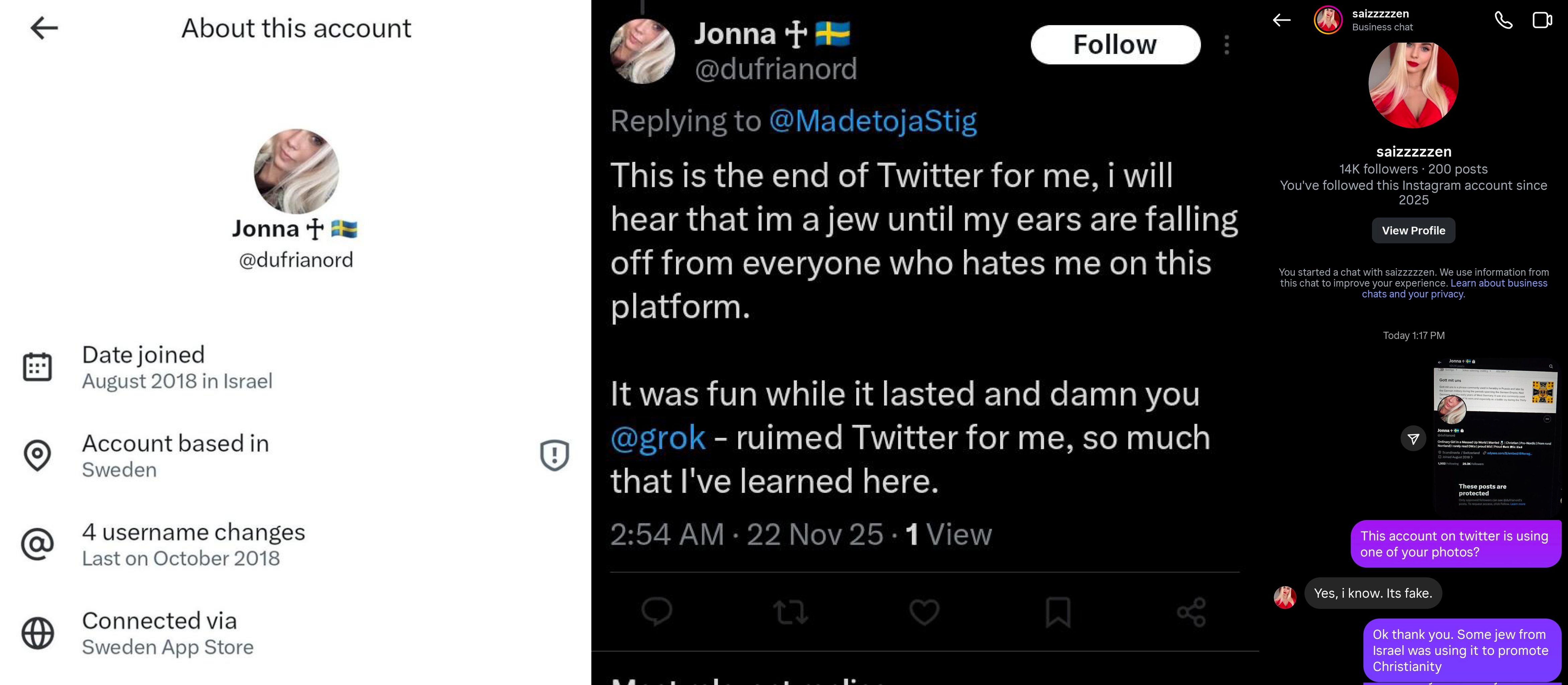Go back from About this account
This screenshot has width=1568, height=685.
pyautogui.click(x=44, y=28)
